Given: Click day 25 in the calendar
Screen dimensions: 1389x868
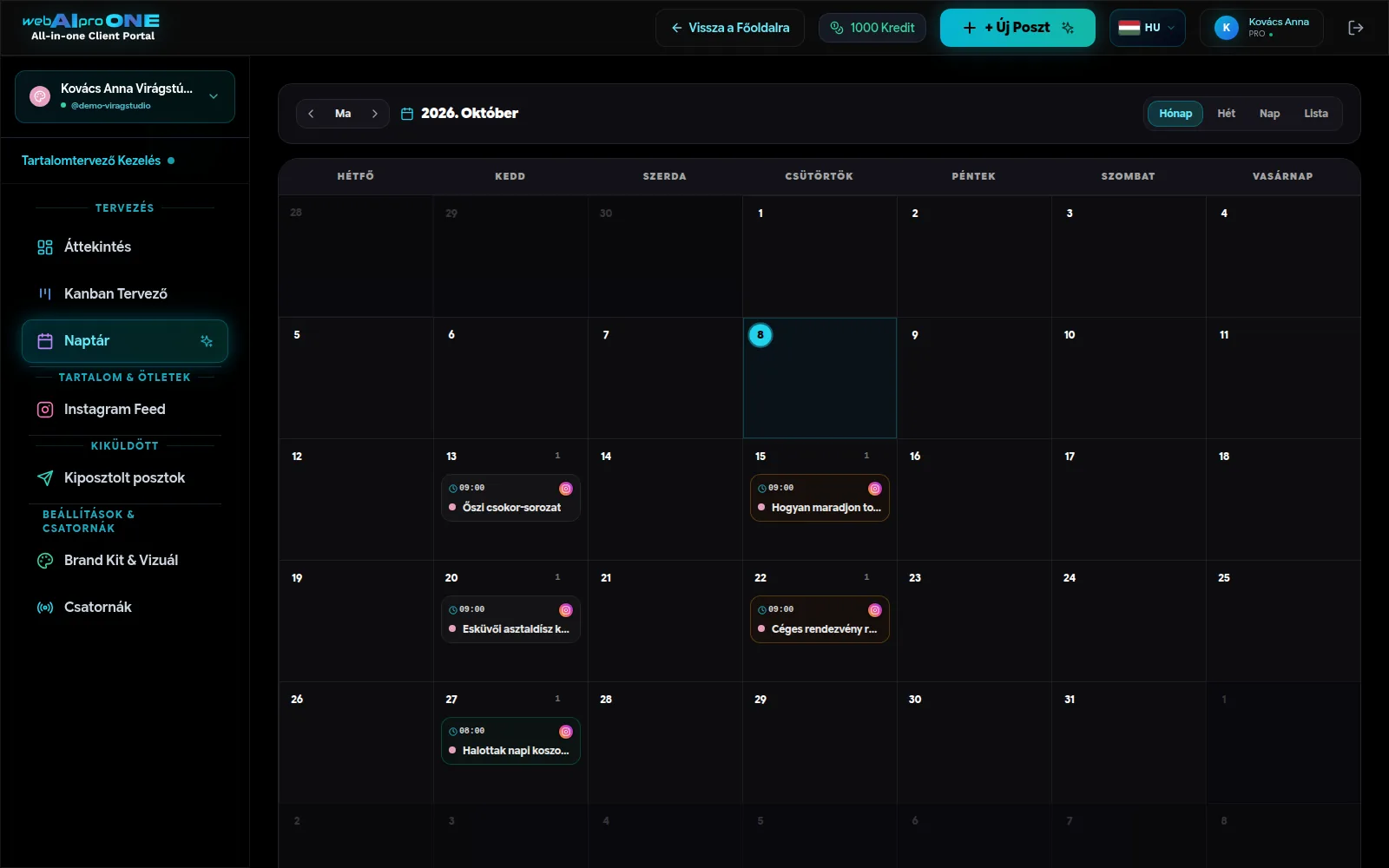Looking at the screenshot, I should 1283,621.
